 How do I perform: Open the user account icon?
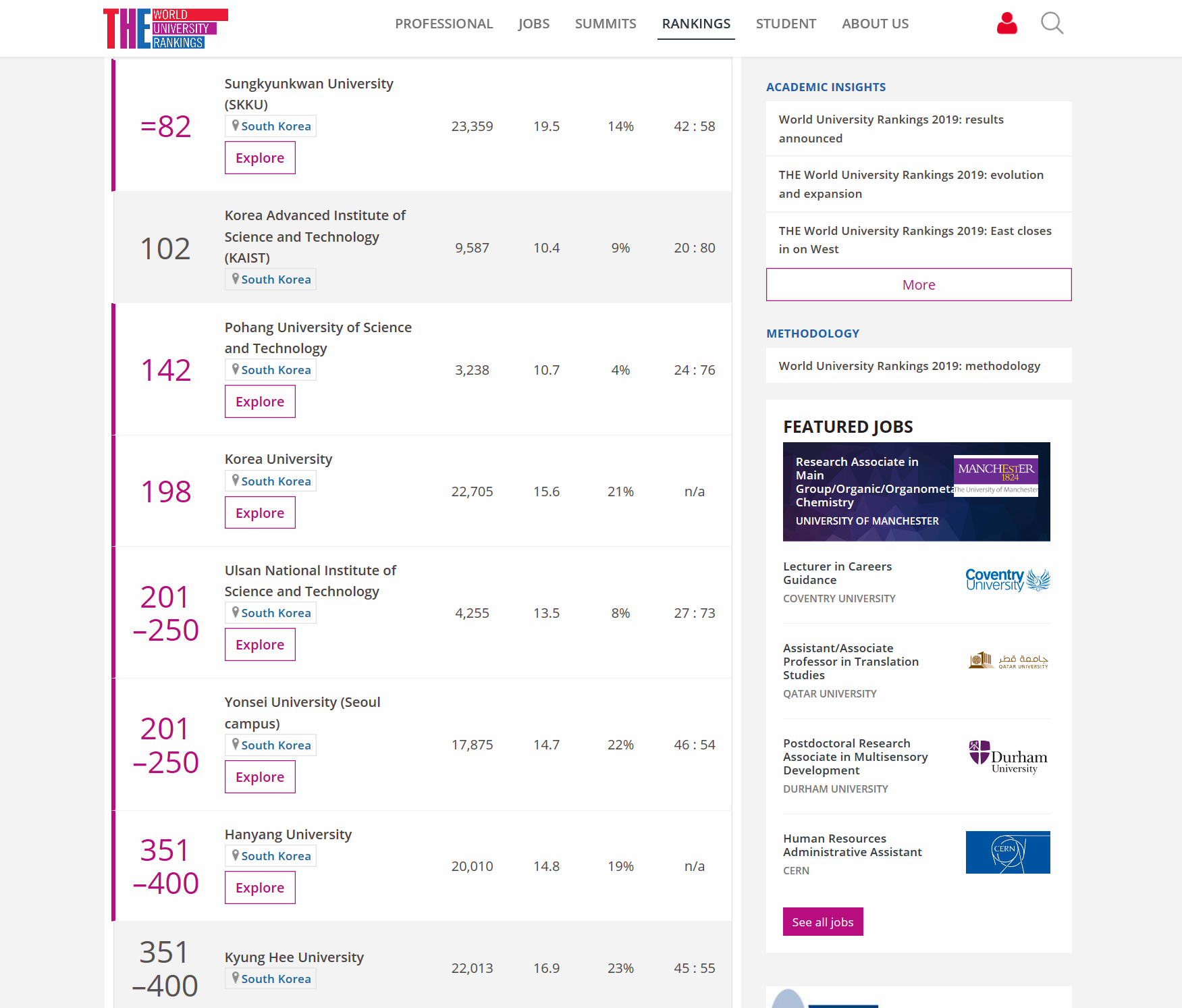pyautogui.click(x=1006, y=24)
